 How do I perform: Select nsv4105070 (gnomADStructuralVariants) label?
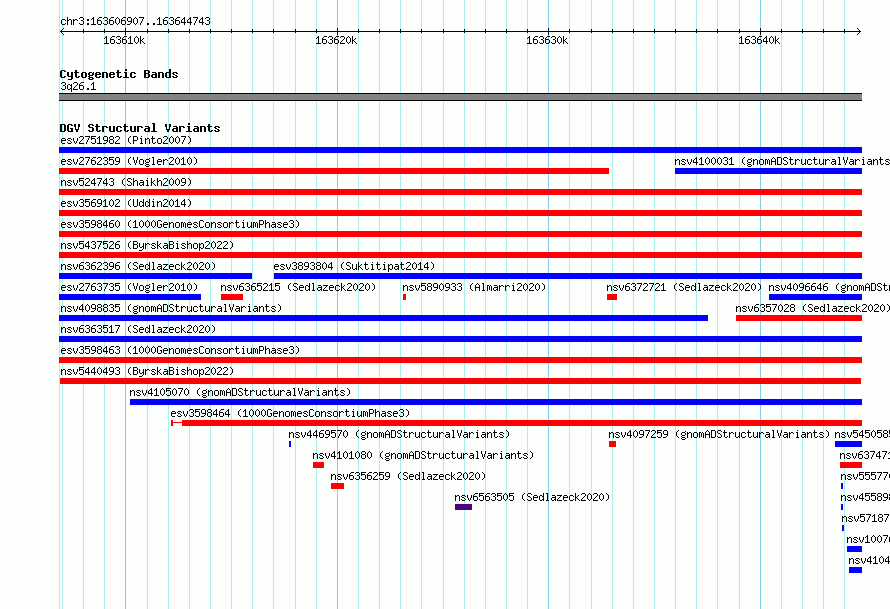[x=240, y=392]
